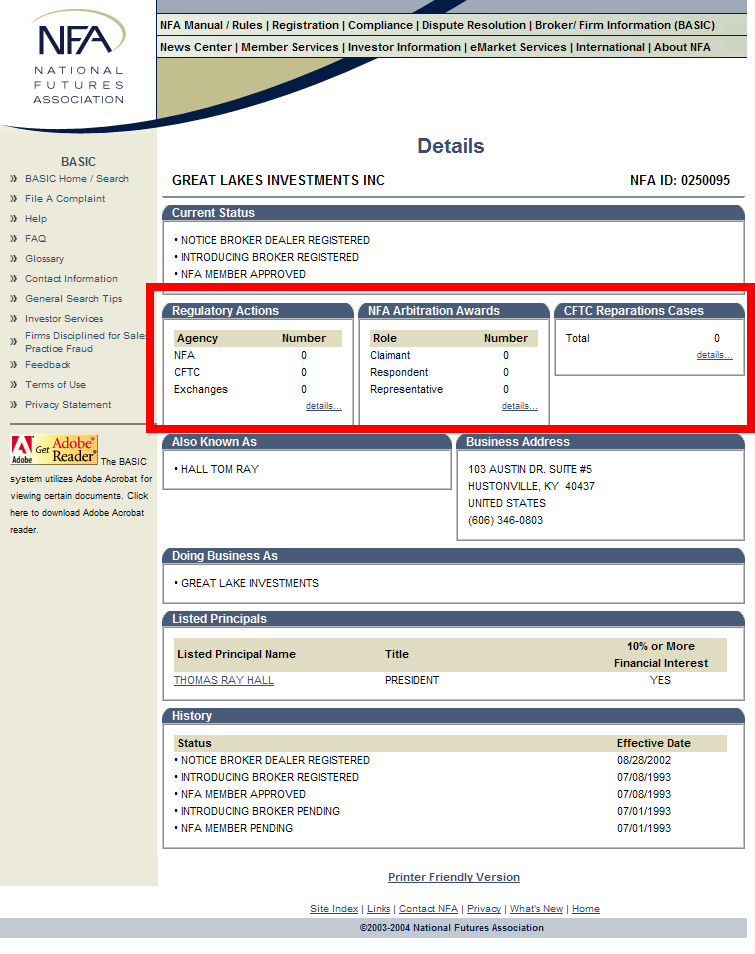Open the Feedback sidebar link

click(x=47, y=365)
